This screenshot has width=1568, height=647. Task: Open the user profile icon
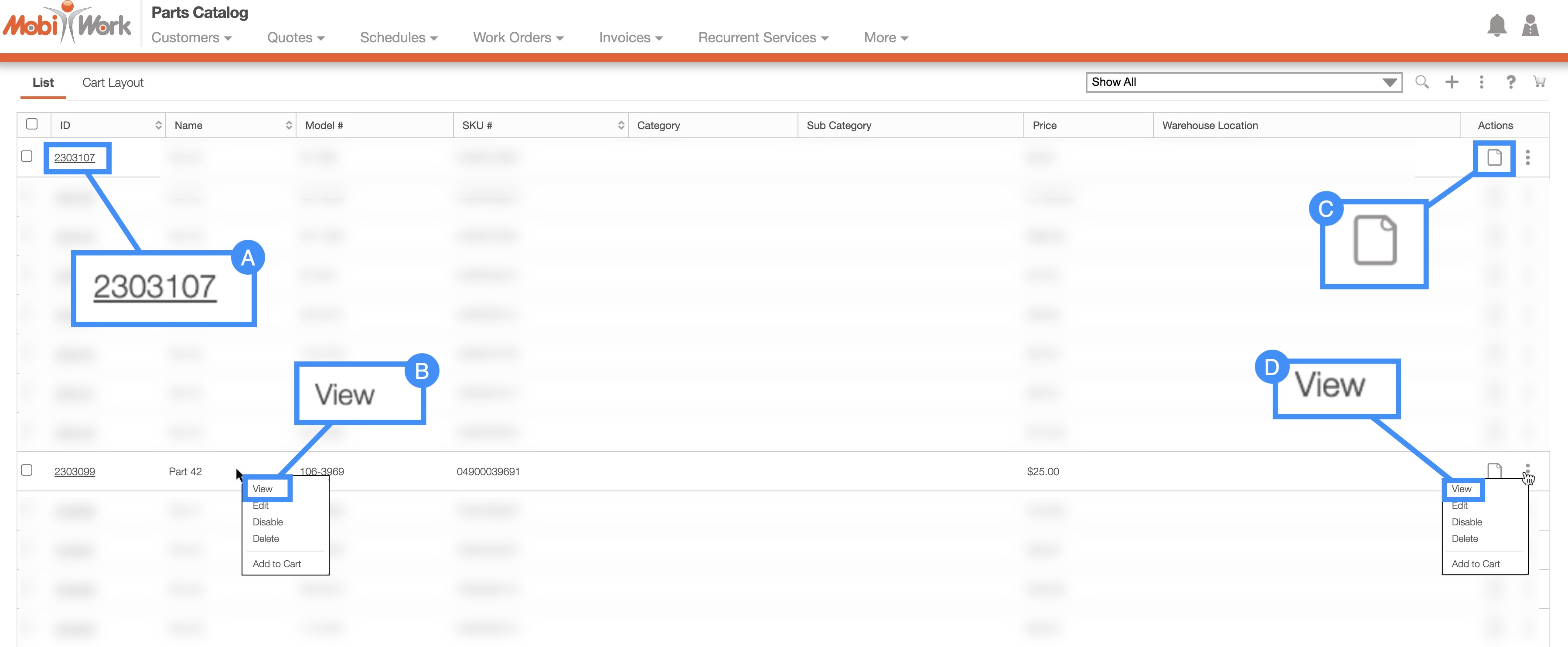(x=1530, y=26)
